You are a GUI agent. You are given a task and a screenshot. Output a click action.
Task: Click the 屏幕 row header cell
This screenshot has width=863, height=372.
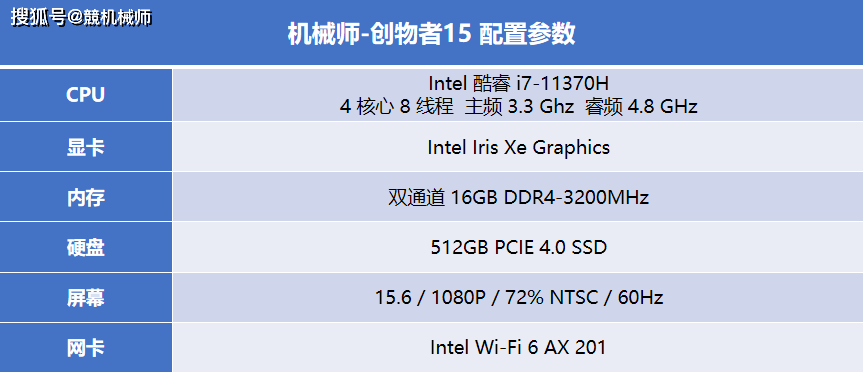pyautogui.click(x=86, y=298)
